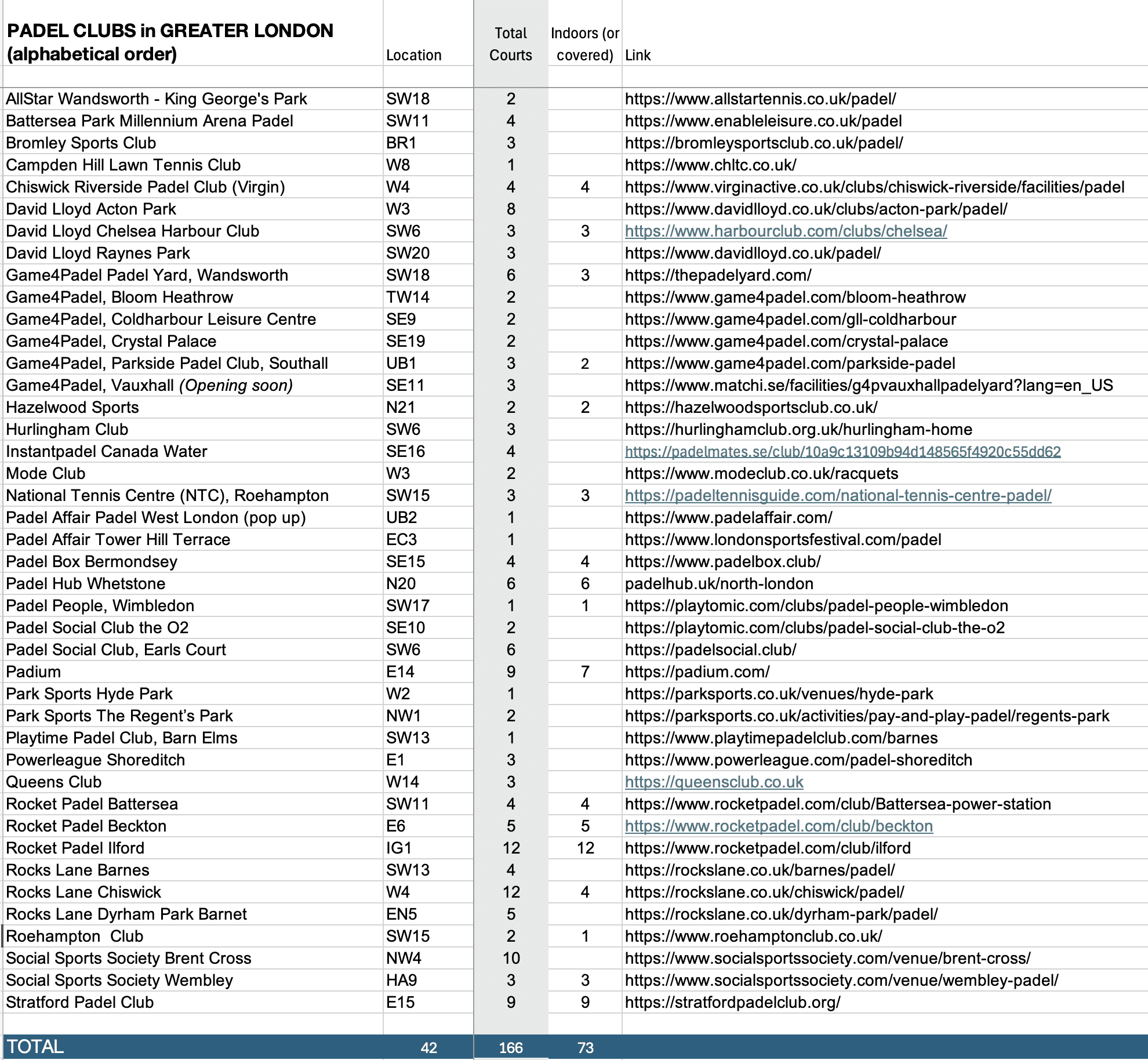Select the PADEL CLUBS in GREATER LONDON title

pos(170,42)
